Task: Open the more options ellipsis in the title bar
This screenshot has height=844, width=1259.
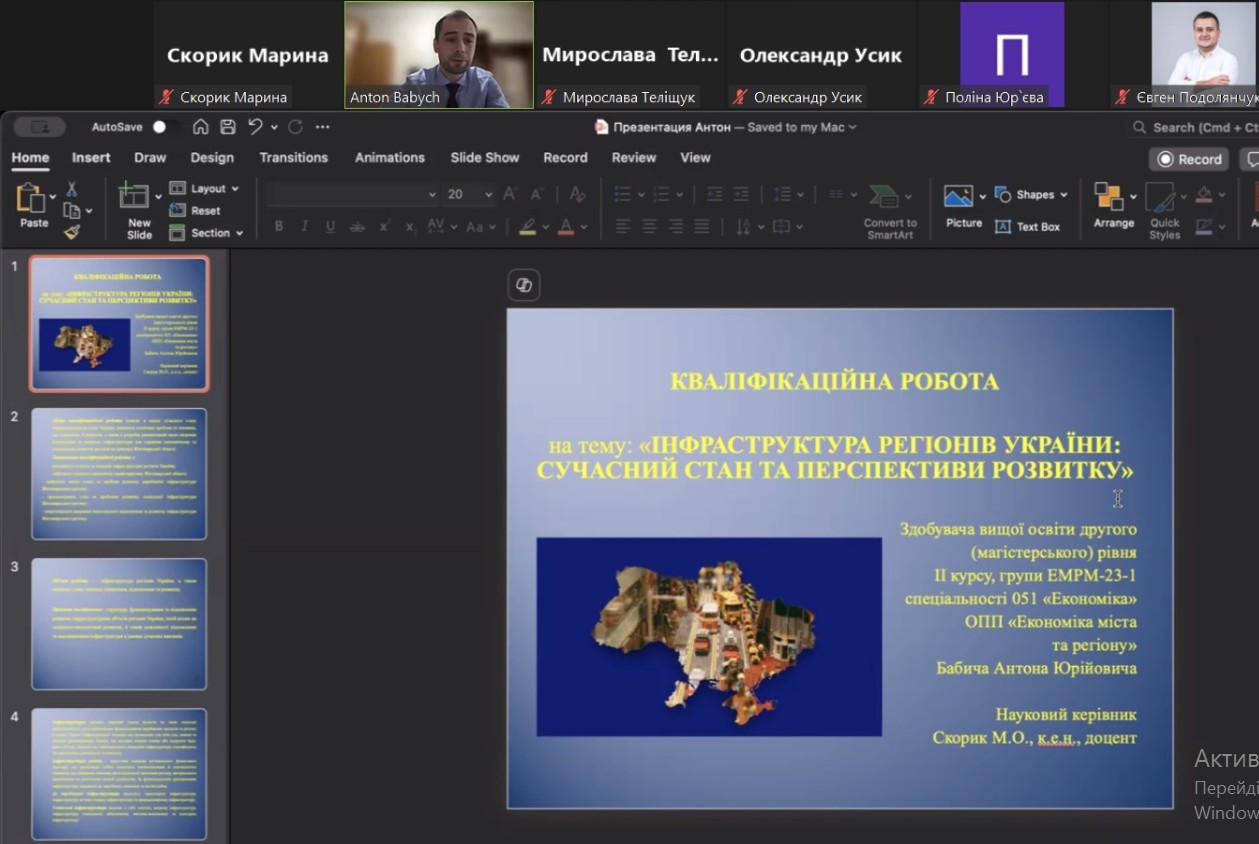Action: pos(322,127)
